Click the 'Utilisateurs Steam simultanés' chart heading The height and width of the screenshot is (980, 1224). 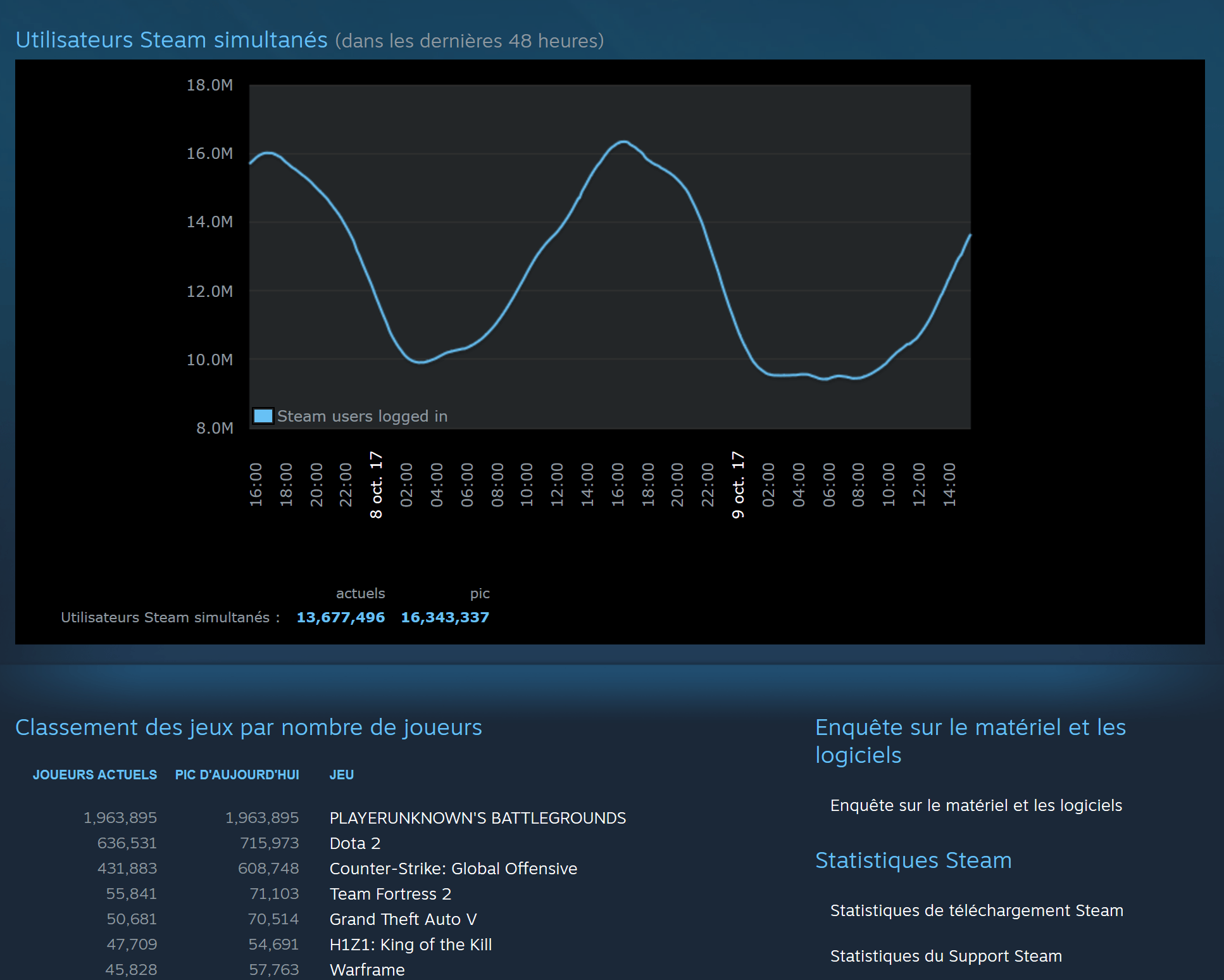click(x=172, y=40)
